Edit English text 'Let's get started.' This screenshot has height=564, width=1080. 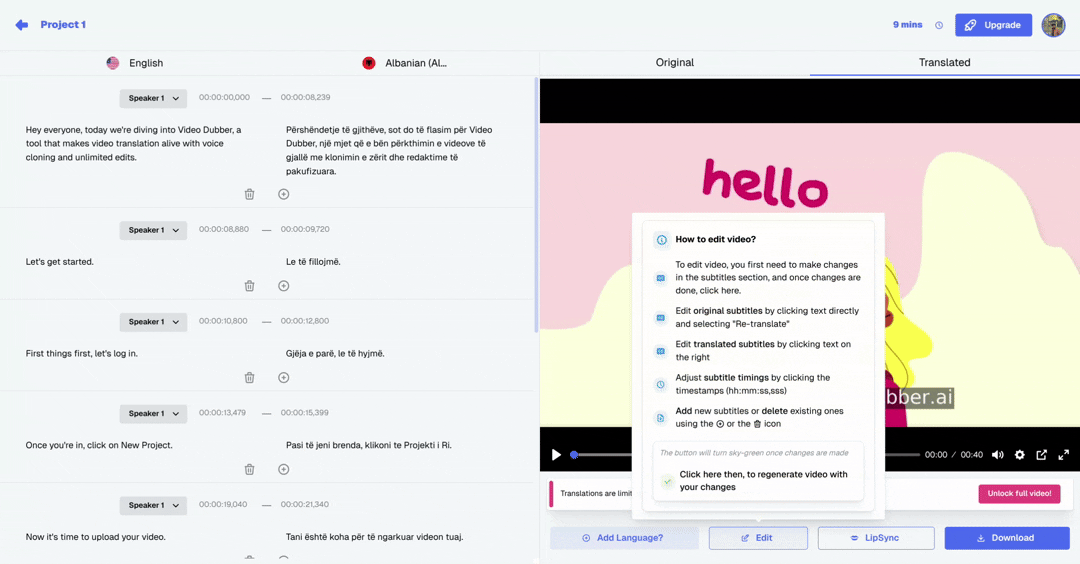59,262
